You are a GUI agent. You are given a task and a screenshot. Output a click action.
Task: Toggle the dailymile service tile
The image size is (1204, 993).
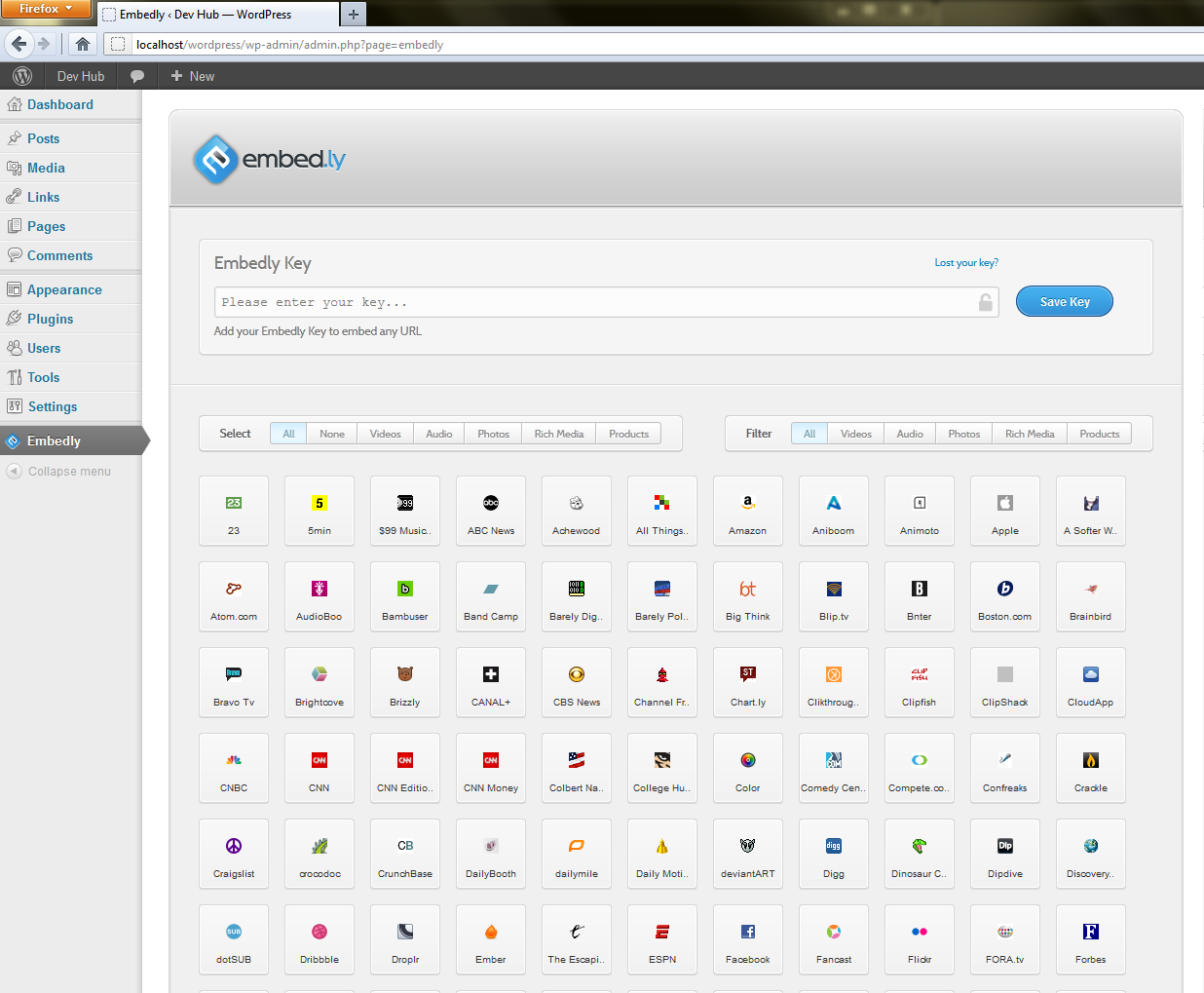coord(577,854)
